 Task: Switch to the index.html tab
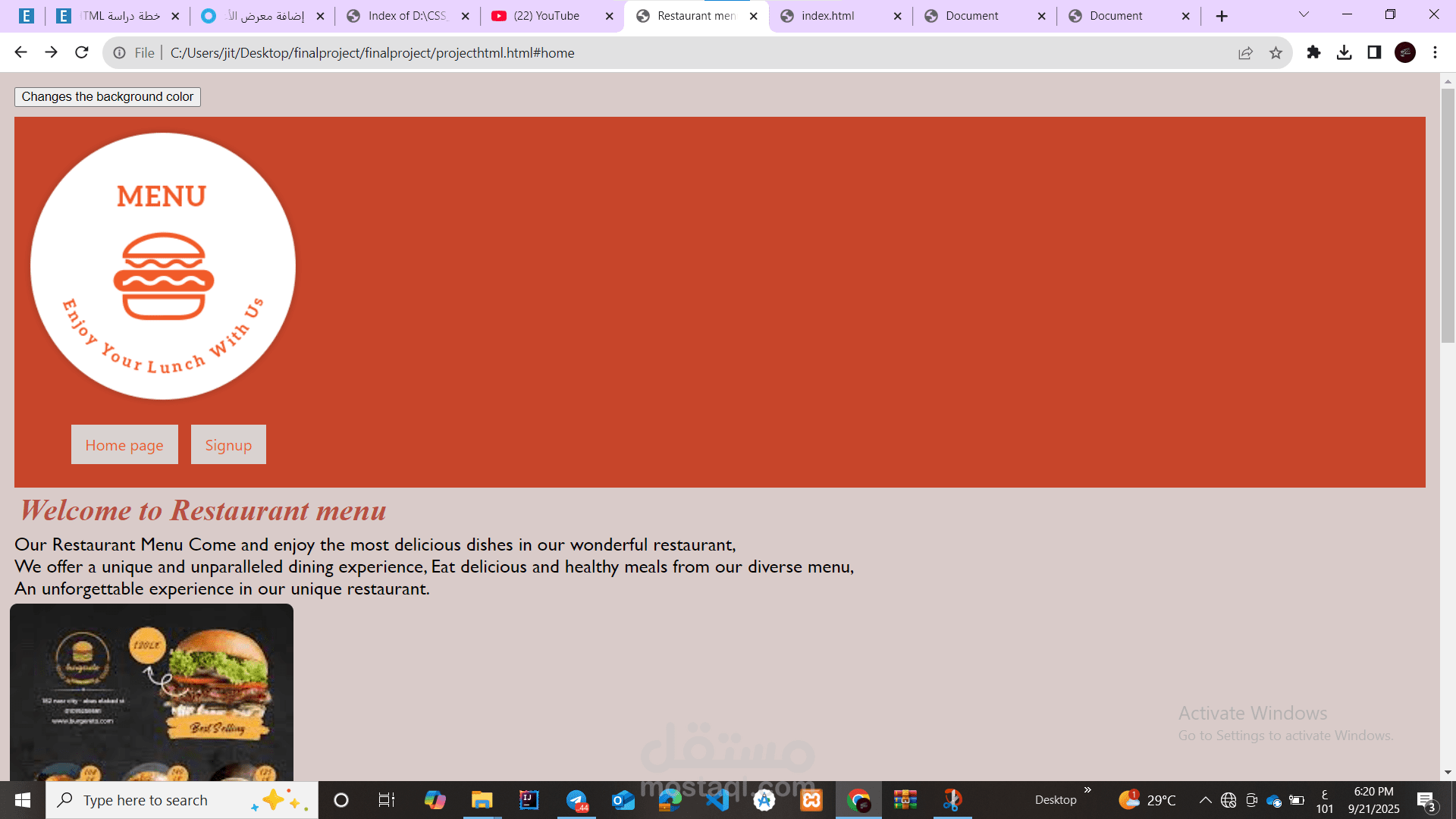(827, 16)
